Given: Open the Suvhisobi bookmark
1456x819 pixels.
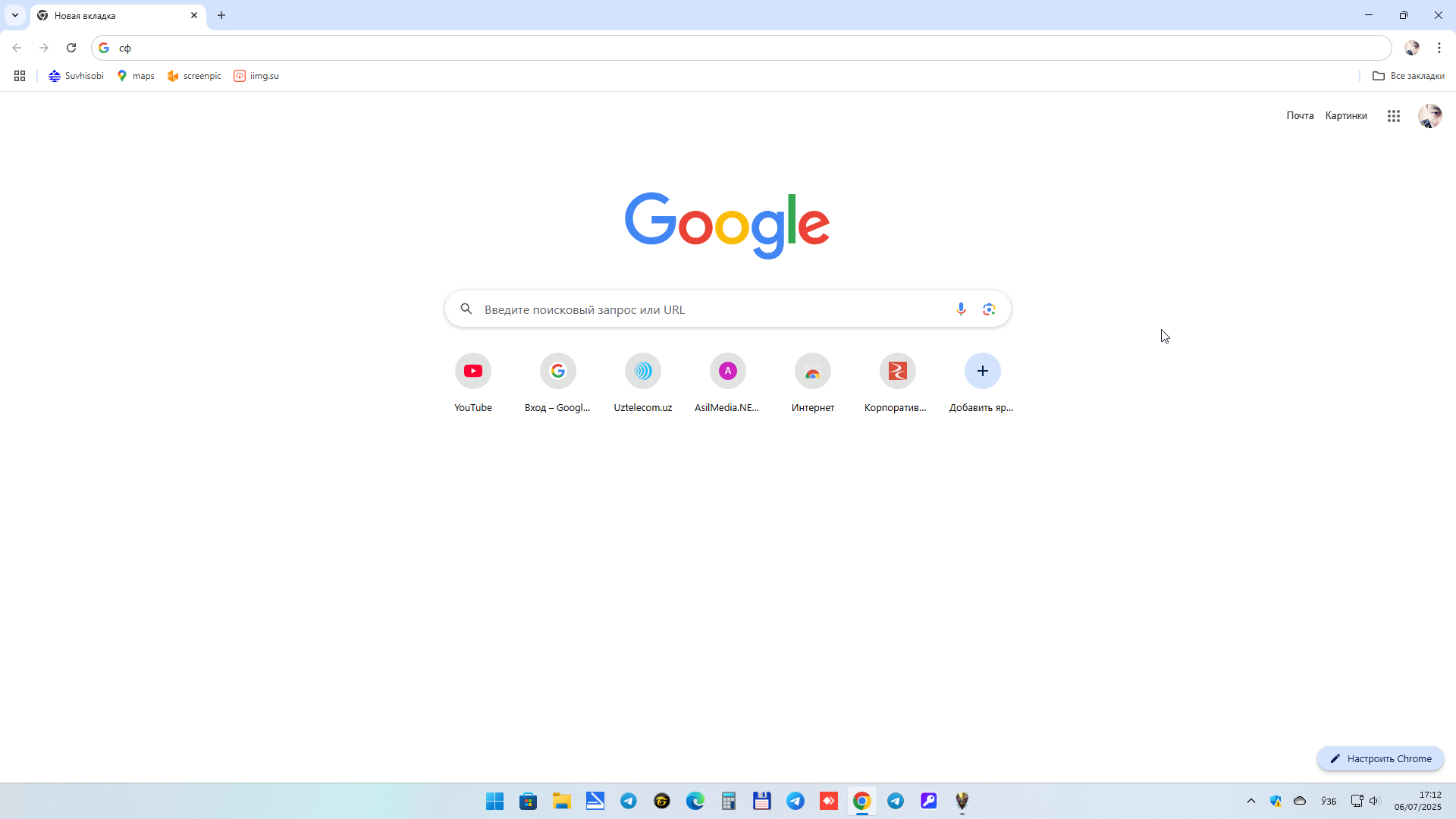Looking at the screenshot, I should pyautogui.click(x=76, y=76).
